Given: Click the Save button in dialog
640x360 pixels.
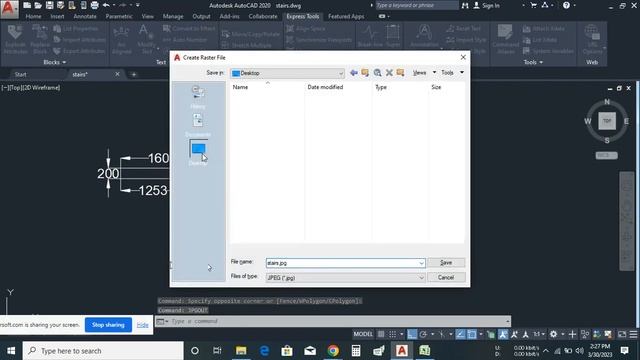Looking at the screenshot, I should coord(446,262).
